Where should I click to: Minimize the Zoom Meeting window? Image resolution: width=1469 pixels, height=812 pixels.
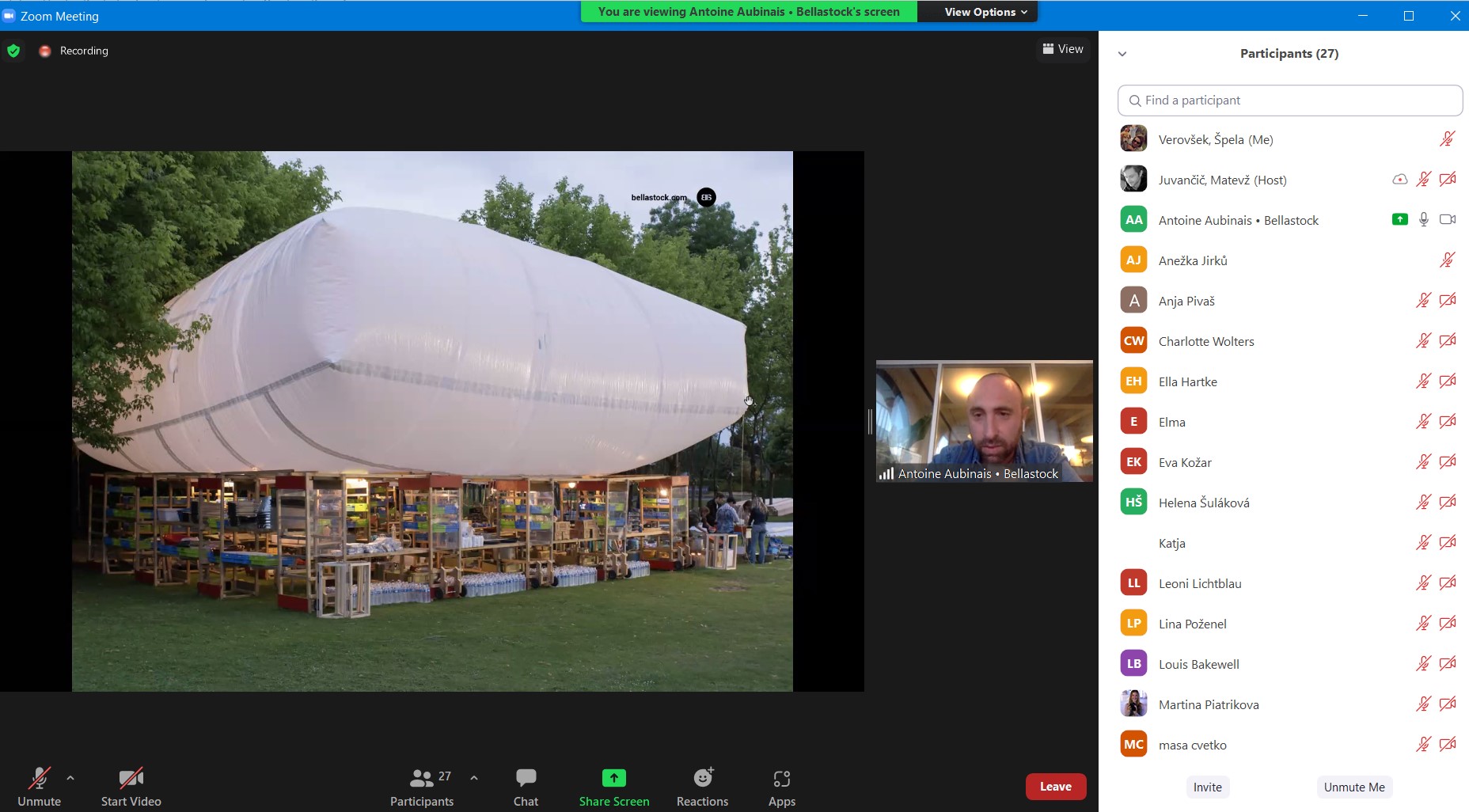point(1362,16)
